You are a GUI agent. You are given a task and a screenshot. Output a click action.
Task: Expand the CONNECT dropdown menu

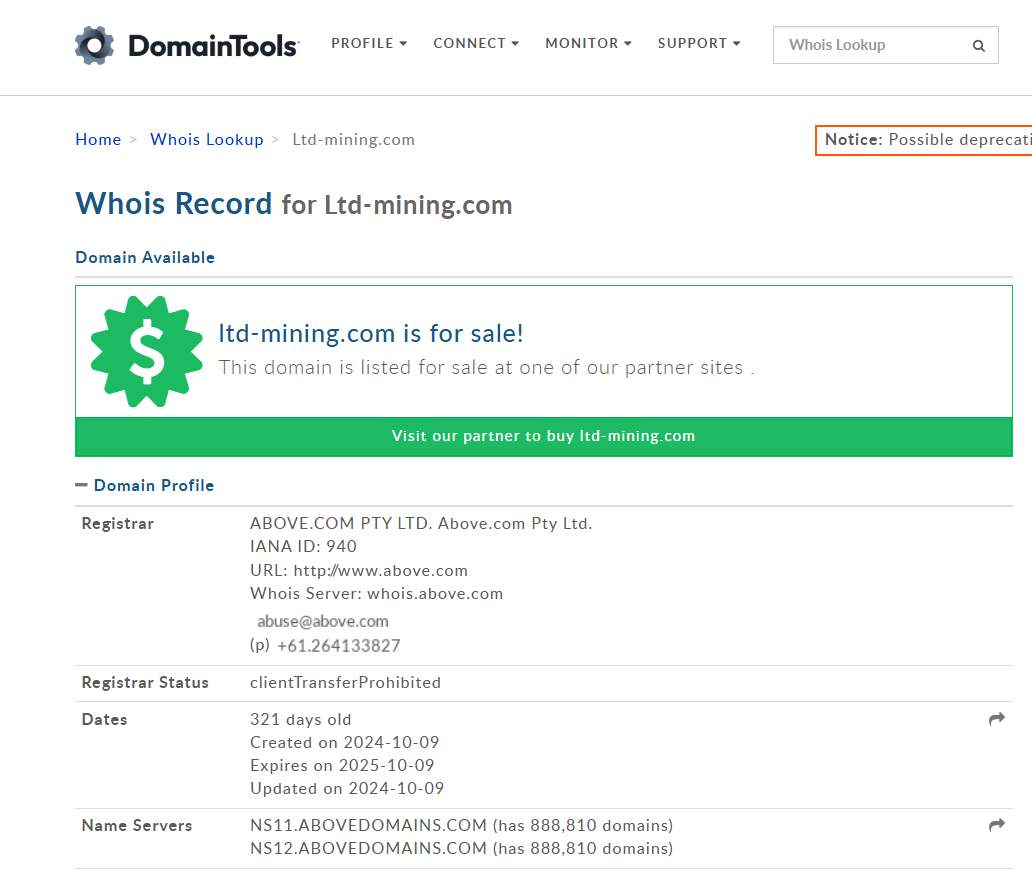coord(476,43)
